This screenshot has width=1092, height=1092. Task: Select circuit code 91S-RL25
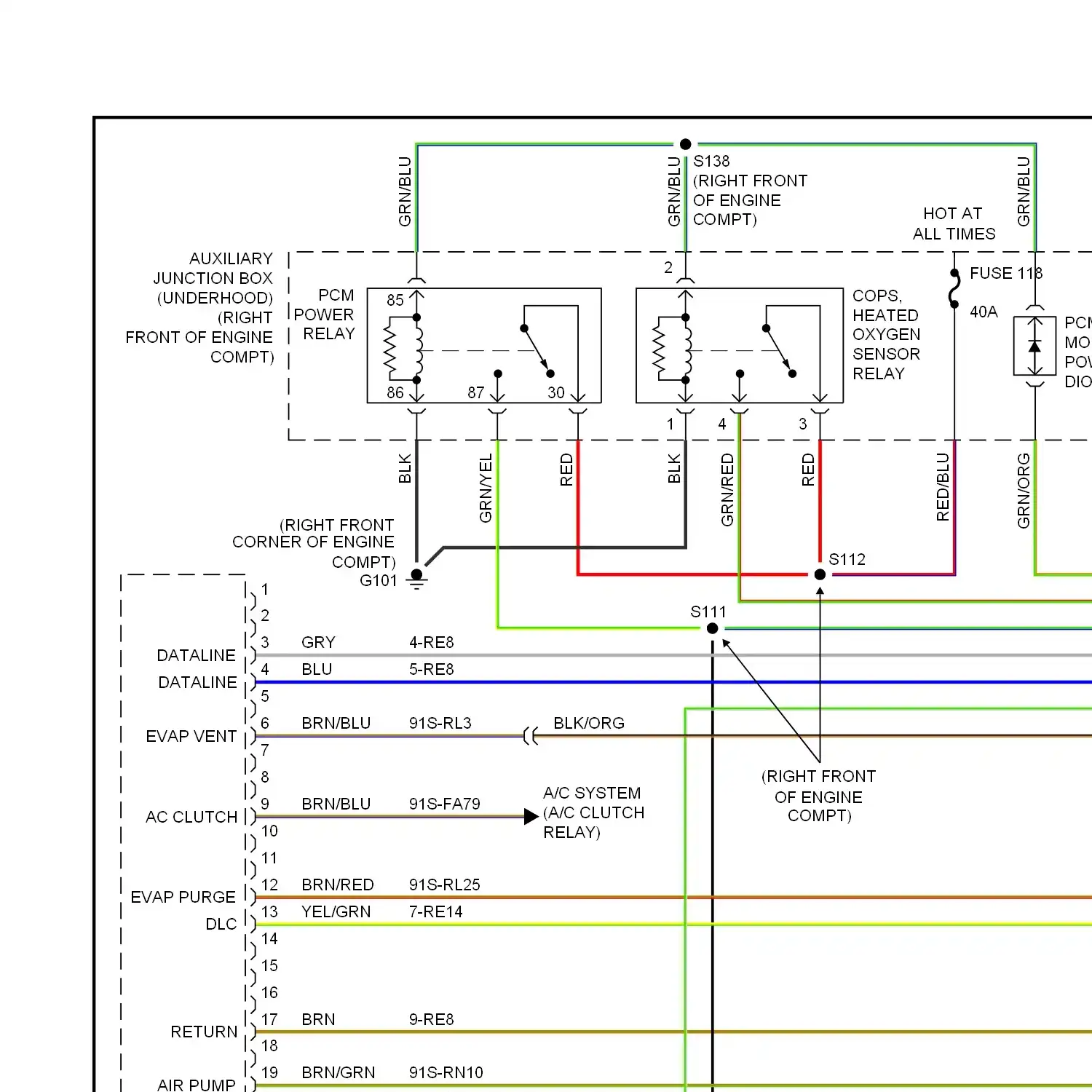(445, 885)
